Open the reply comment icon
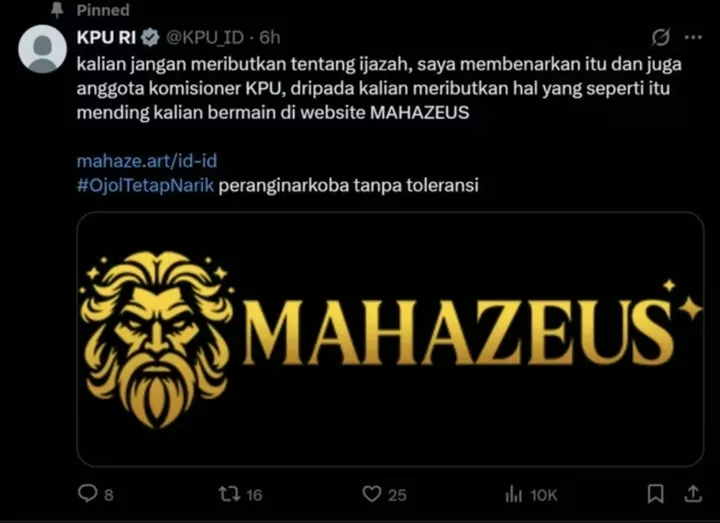Screen dimensions: 720x523 87,494
